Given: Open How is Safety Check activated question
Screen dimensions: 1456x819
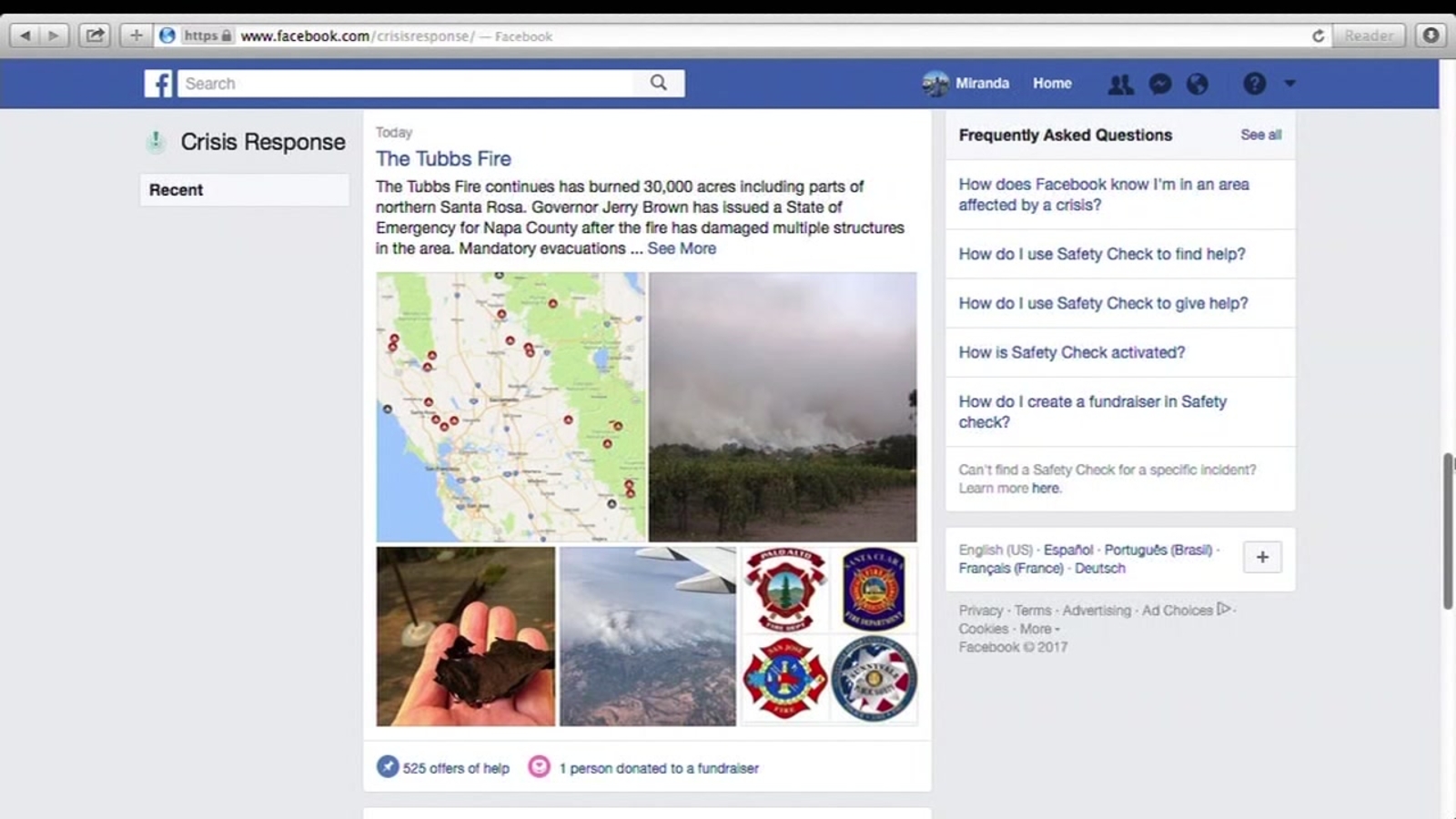Looking at the screenshot, I should (1071, 352).
